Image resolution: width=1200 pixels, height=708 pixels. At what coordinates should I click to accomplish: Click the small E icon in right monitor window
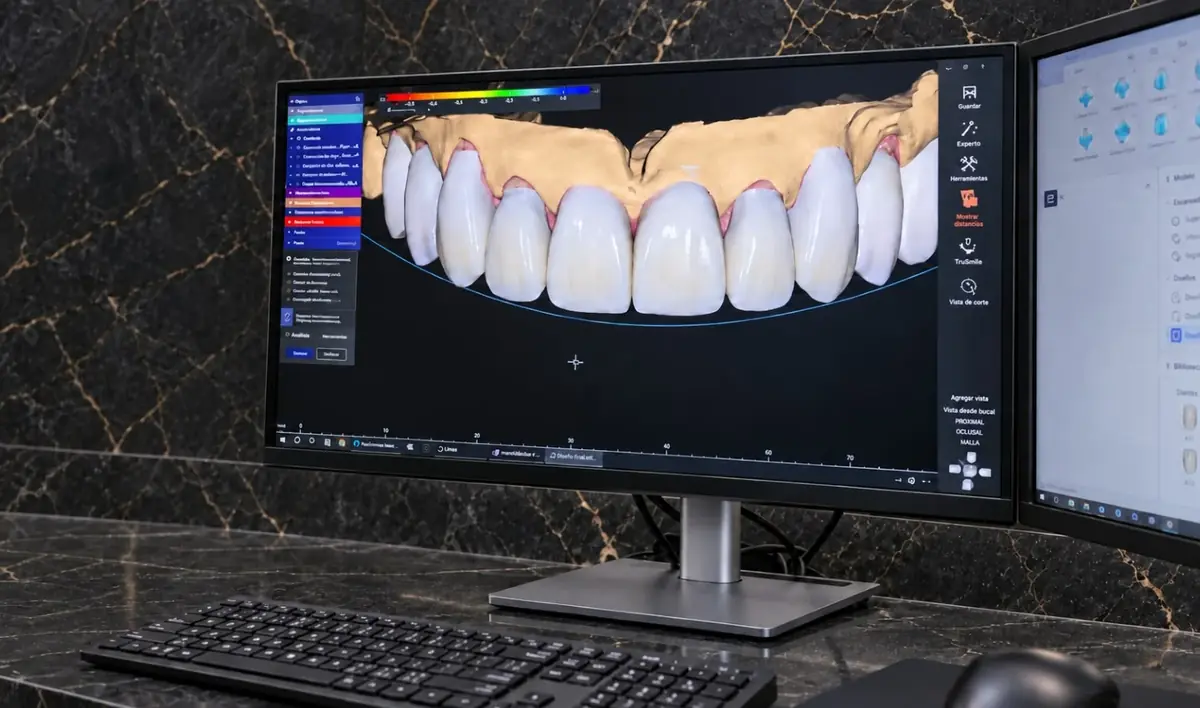pos(1051,198)
